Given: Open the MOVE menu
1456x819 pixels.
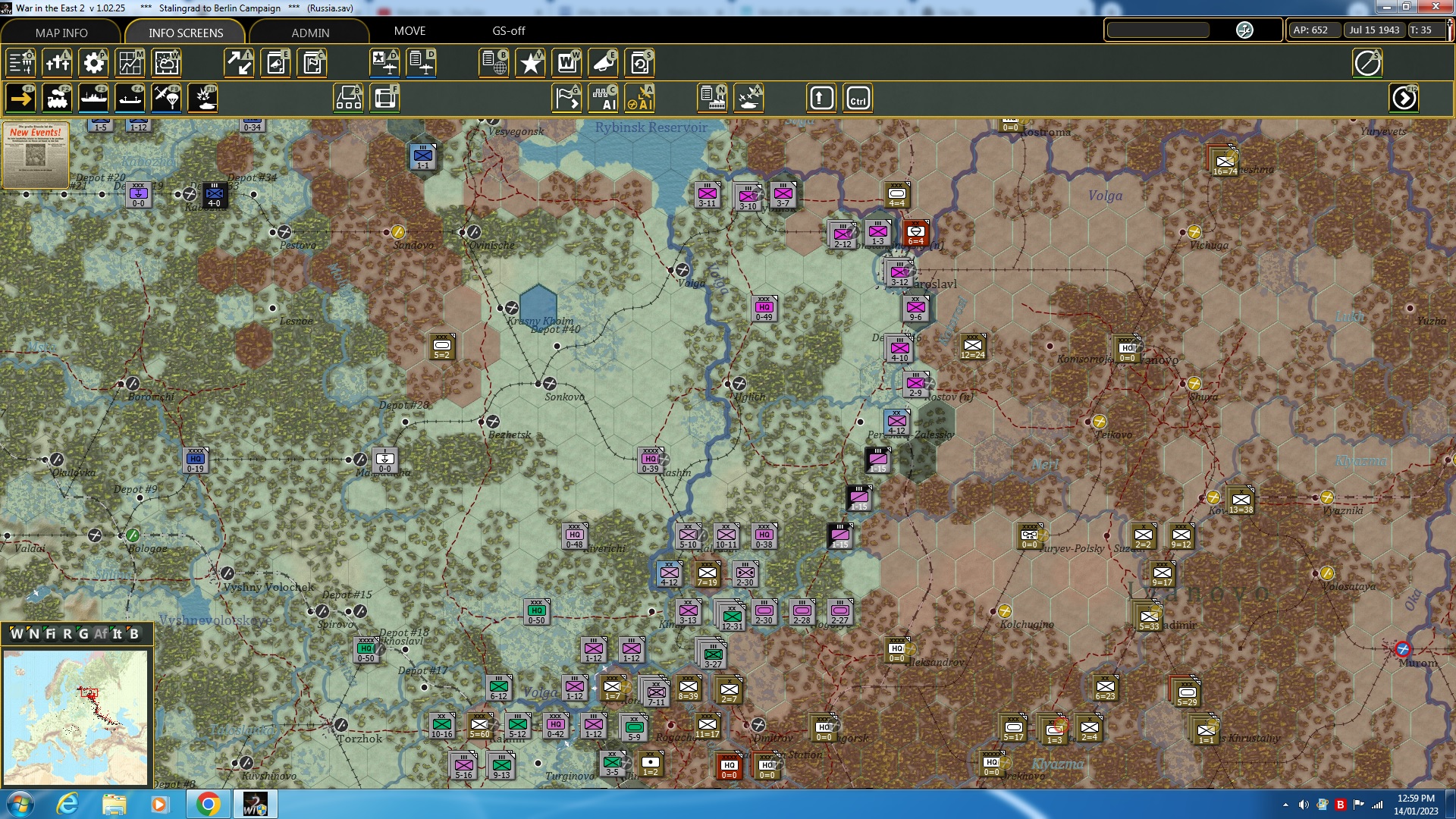Looking at the screenshot, I should pos(409,31).
